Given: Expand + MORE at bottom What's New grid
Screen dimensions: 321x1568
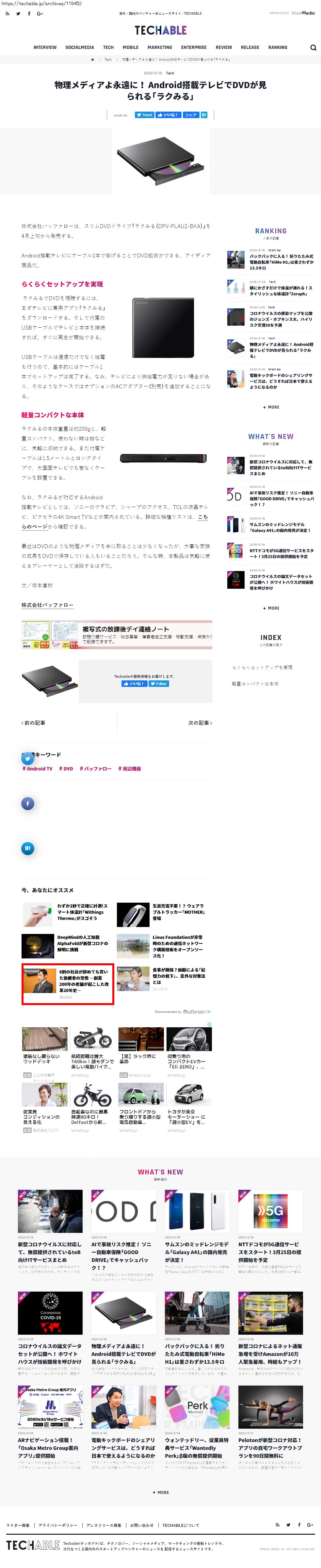Looking at the screenshot, I should click(x=161, y=1493).
